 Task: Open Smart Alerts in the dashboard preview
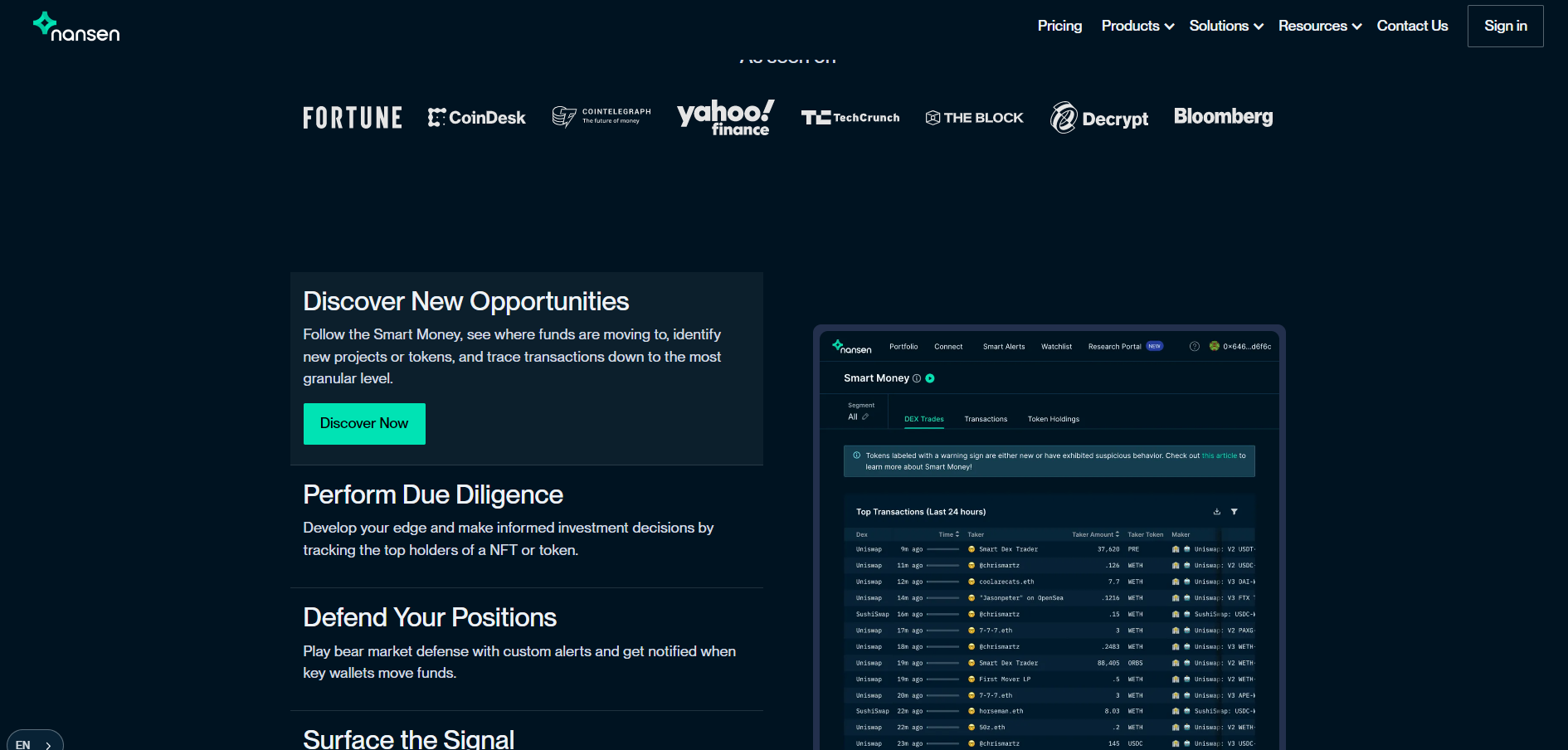coord(1004,347)
